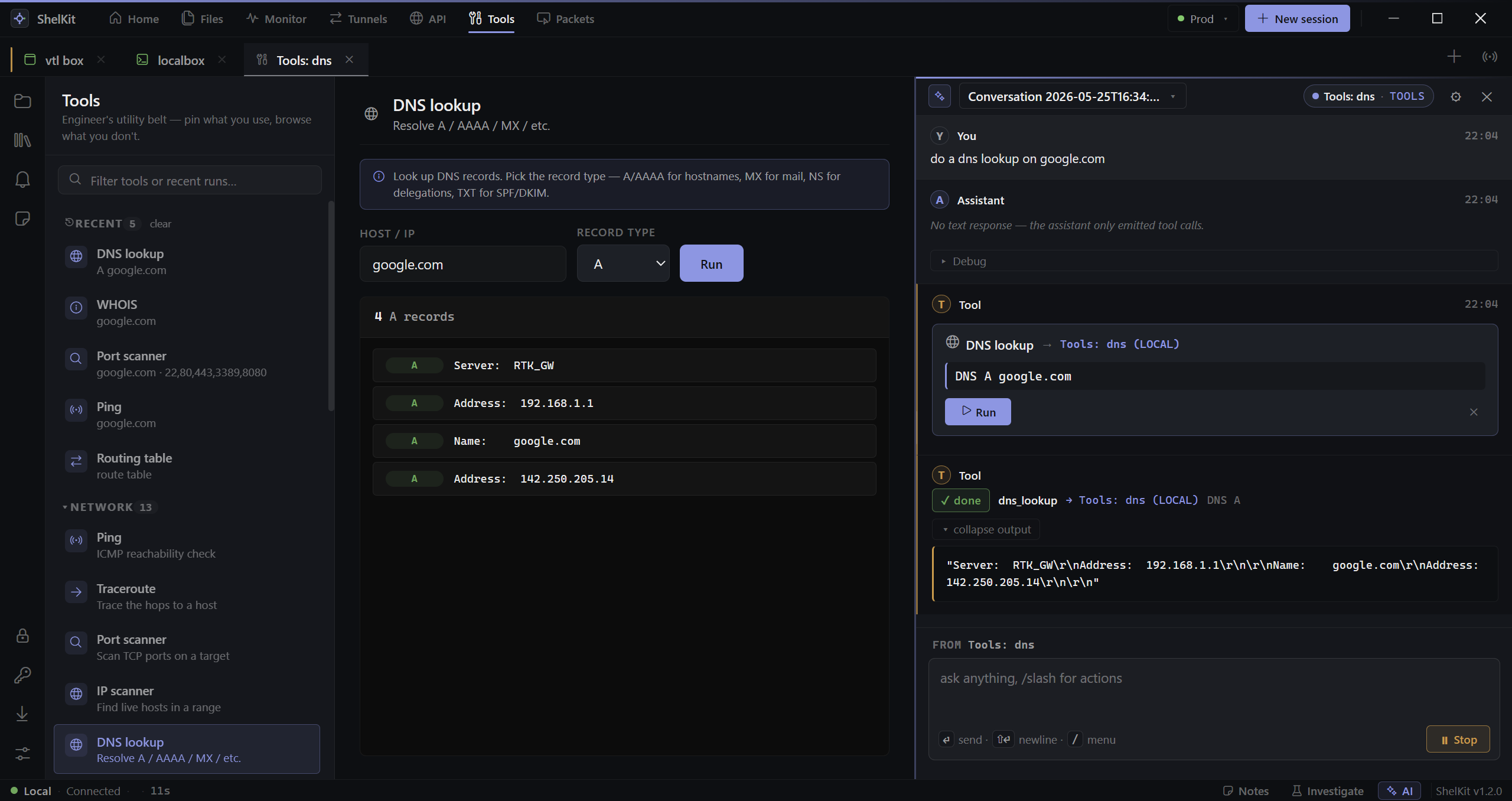Click the broadcast icon beside new tab
This screenshot has width=1512, height=801.
[1490, 57]
